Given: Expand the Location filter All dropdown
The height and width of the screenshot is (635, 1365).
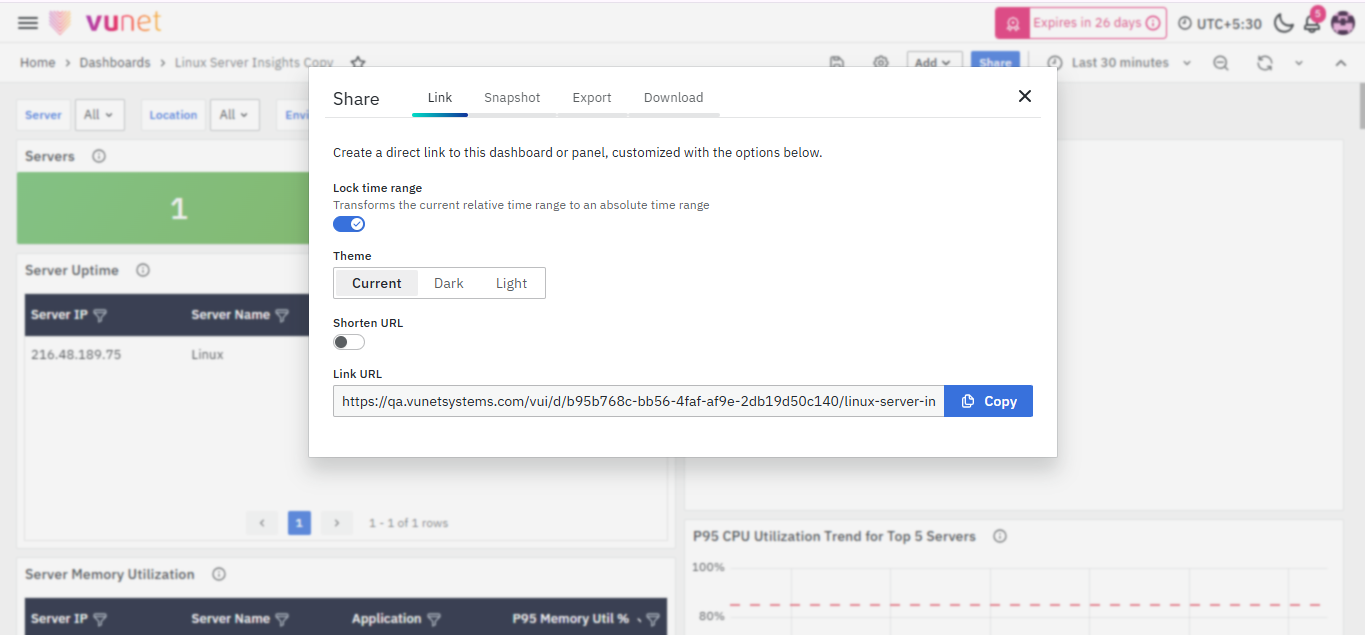Looking at the screenshot, I should coord(235,115).
